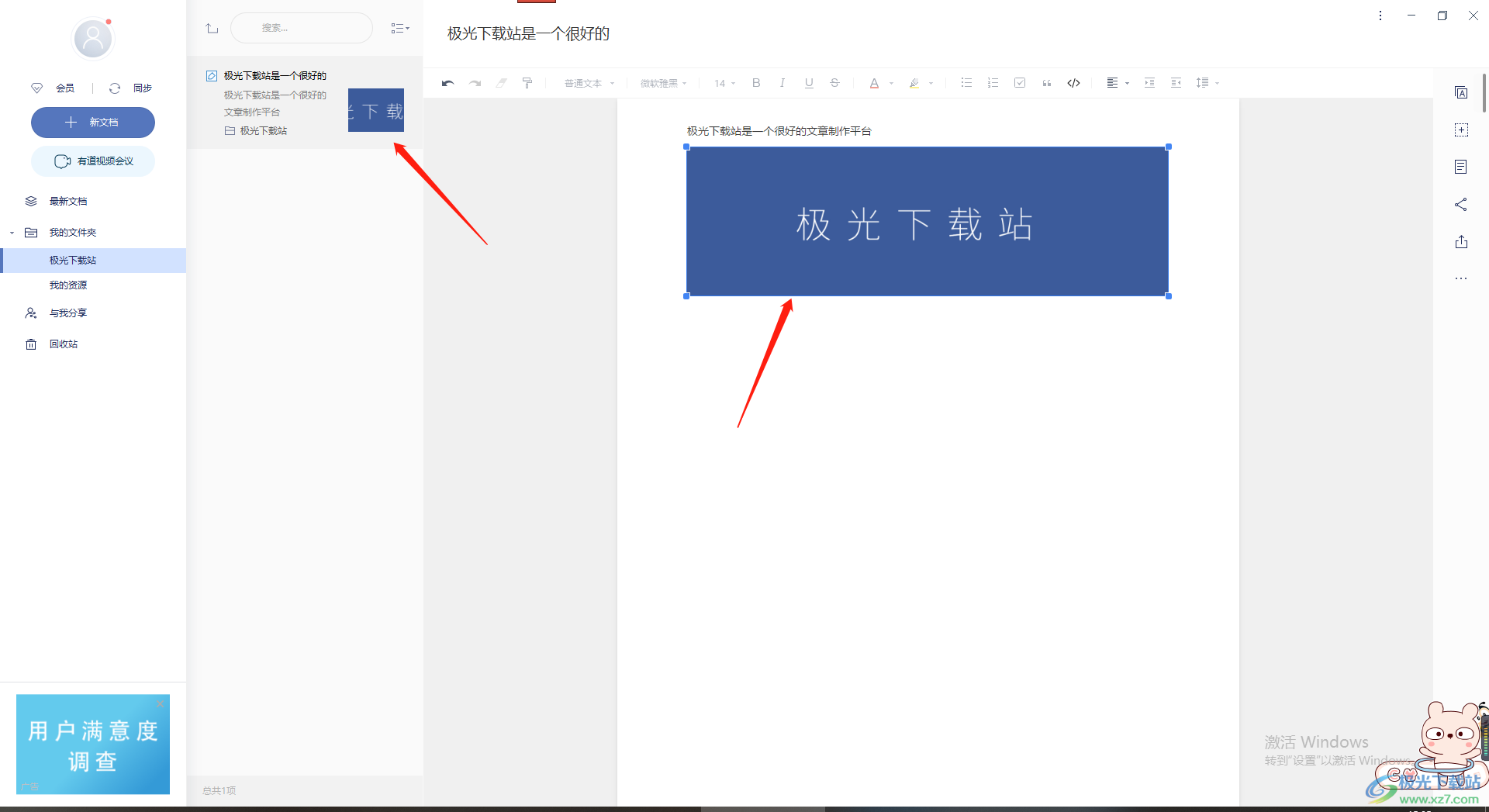Open the note outline icon in right sidebar
The height and width of the screenshot is (812, 1489).
click(x=1461, y=167)
